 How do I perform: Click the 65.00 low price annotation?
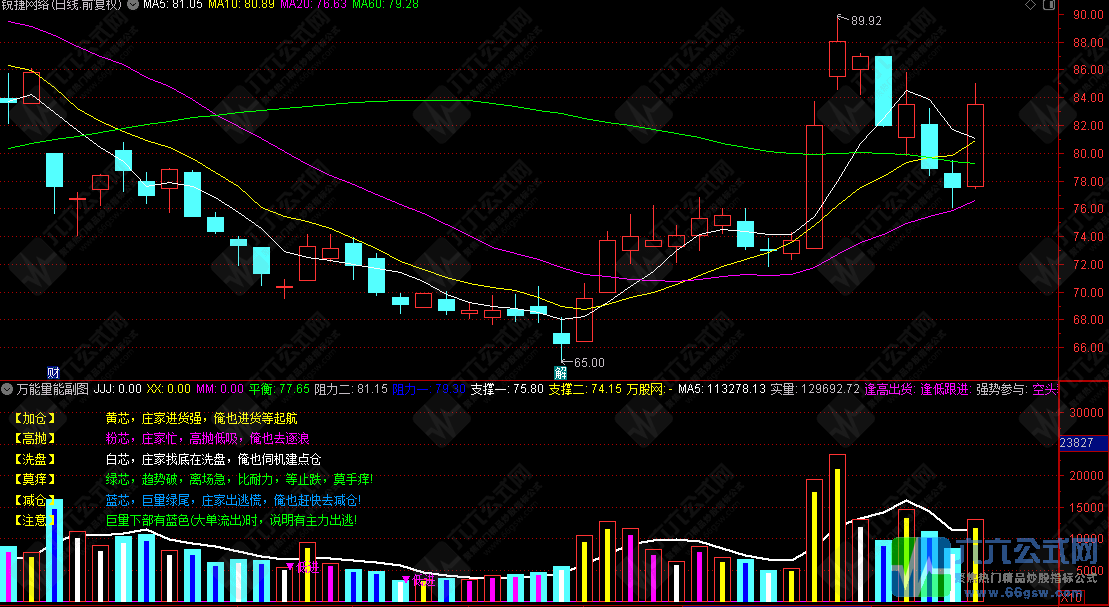(x=589, y=363)
